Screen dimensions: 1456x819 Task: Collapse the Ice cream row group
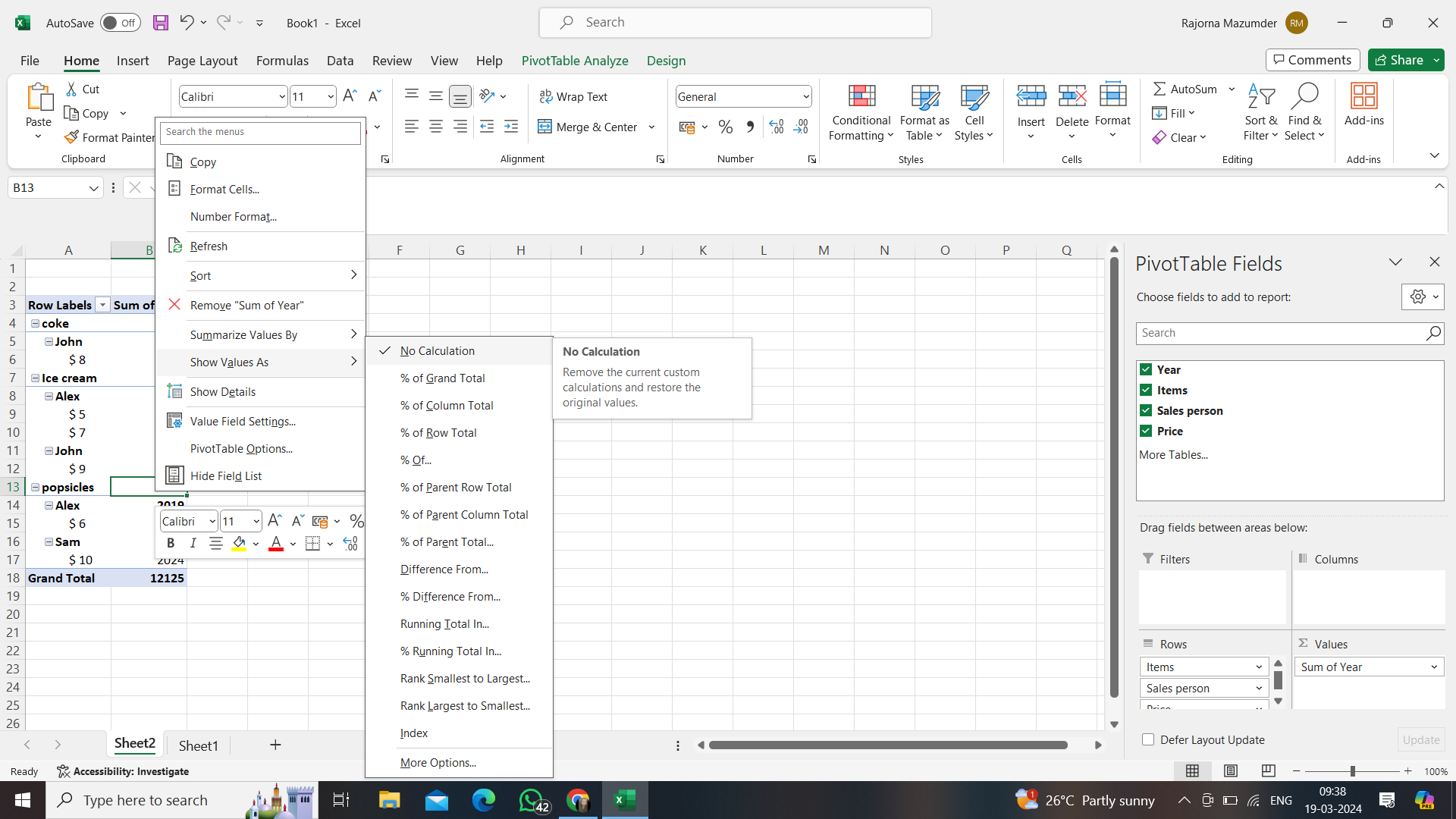click(x=35, y=378)
